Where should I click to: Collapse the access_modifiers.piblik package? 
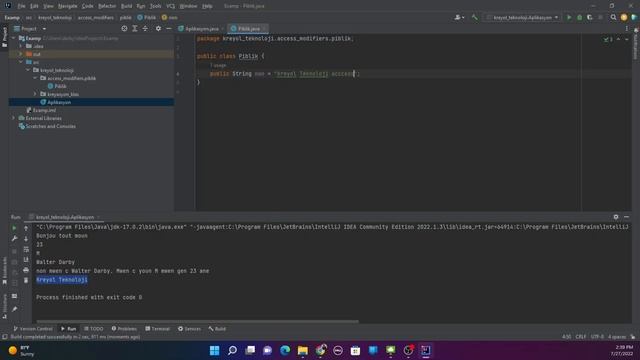pyautogui.click(x=35, y=78)
